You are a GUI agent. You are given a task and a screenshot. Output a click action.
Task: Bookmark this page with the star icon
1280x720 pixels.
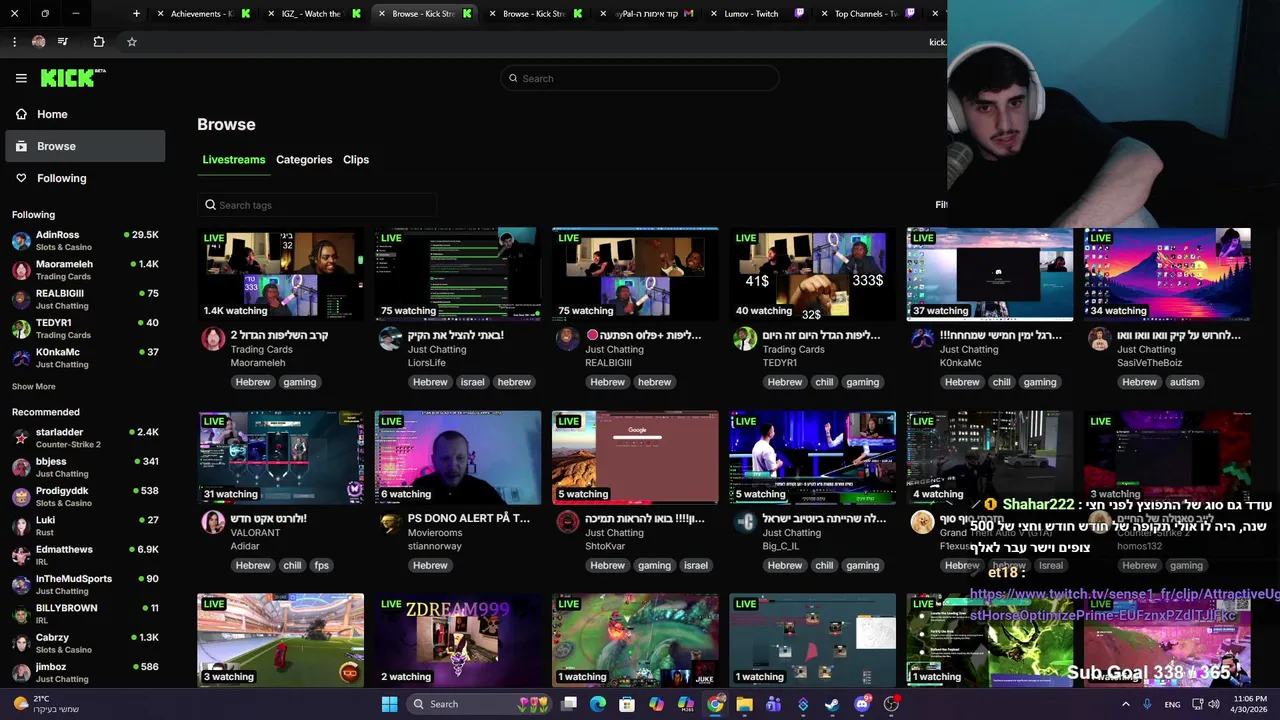point(132,42)
